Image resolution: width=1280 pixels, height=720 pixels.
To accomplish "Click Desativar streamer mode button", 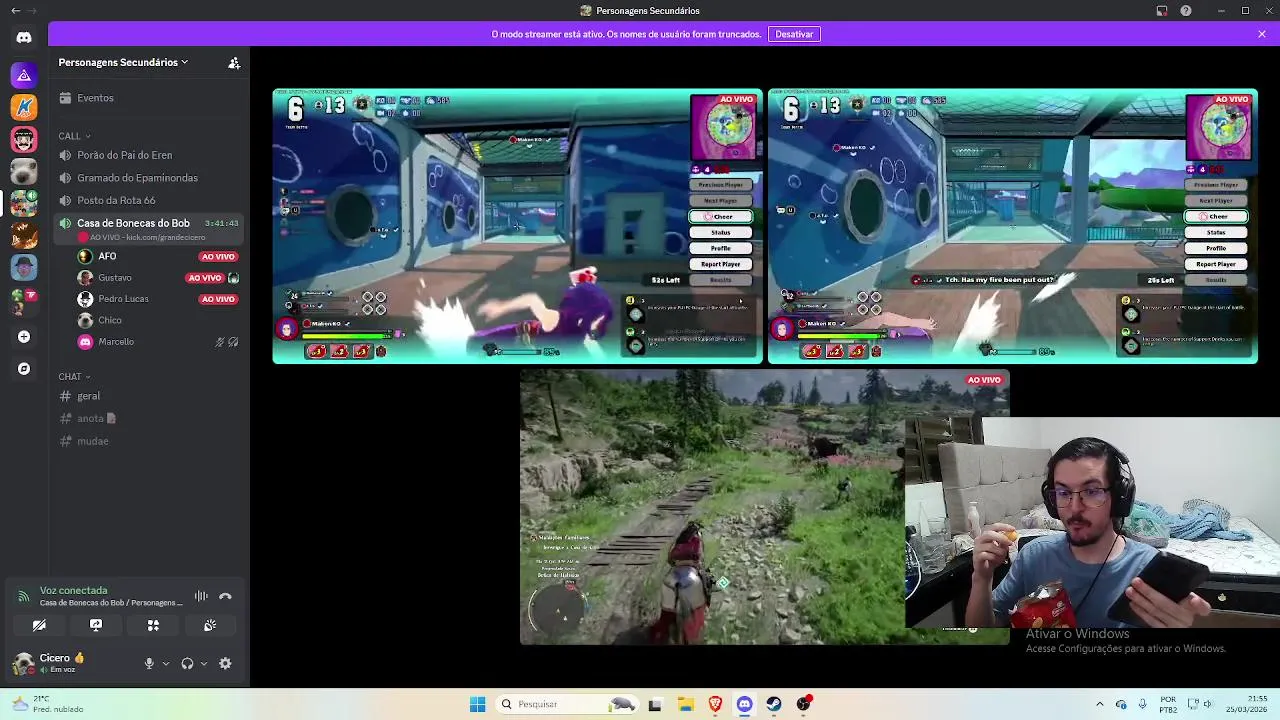I will click(x=794, y=34).
